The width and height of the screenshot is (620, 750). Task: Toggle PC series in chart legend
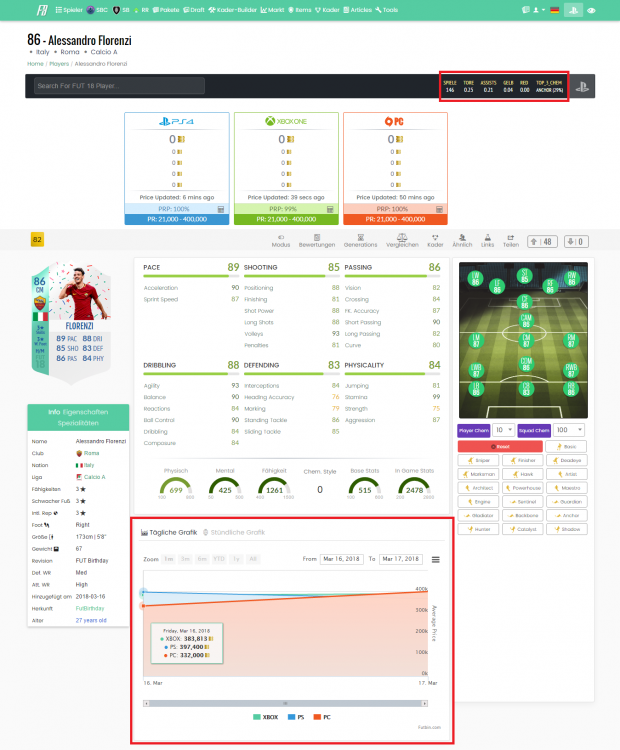point(322,717)
